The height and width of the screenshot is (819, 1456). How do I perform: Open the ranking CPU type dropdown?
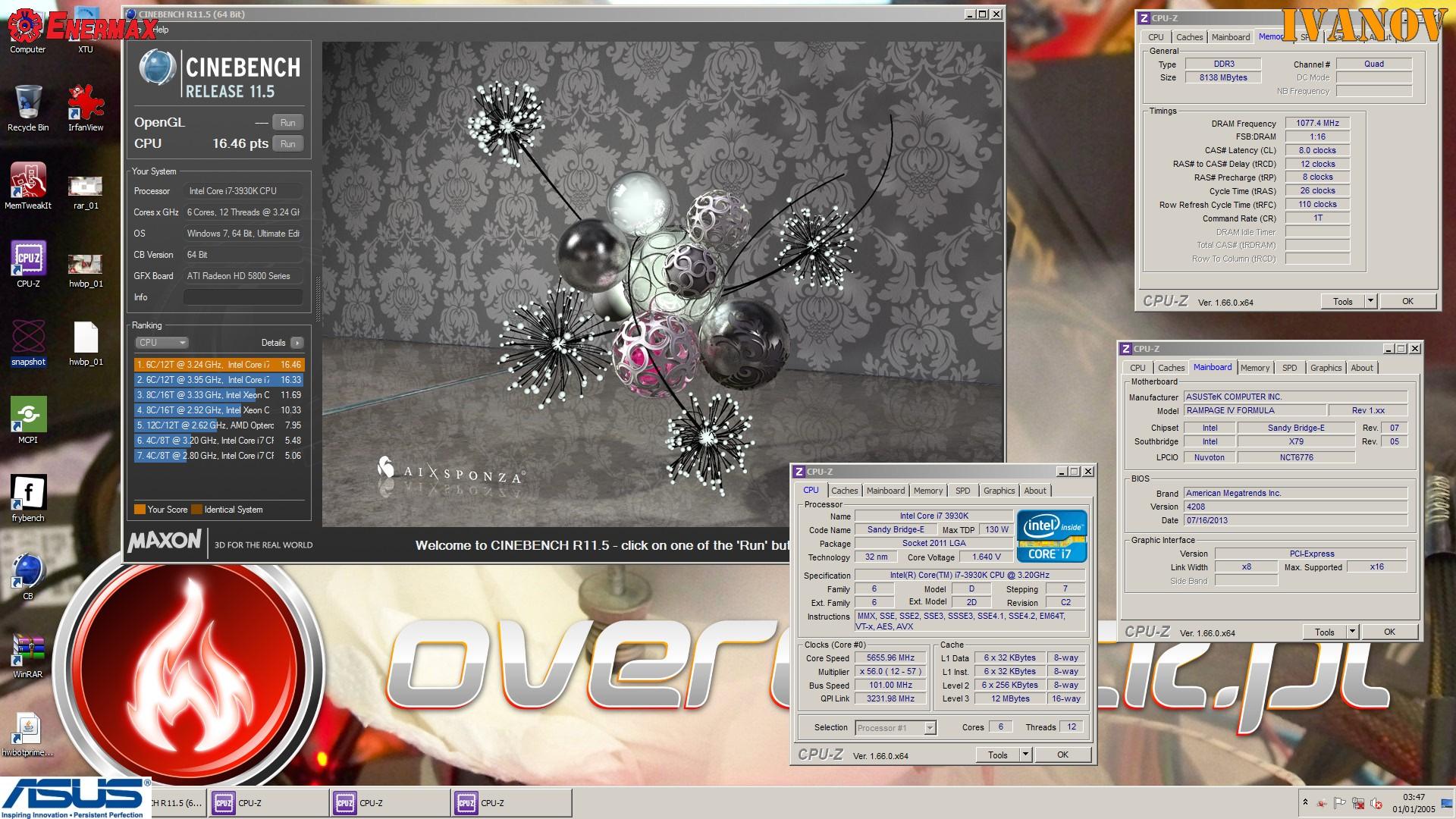click(x=162, y=343)
